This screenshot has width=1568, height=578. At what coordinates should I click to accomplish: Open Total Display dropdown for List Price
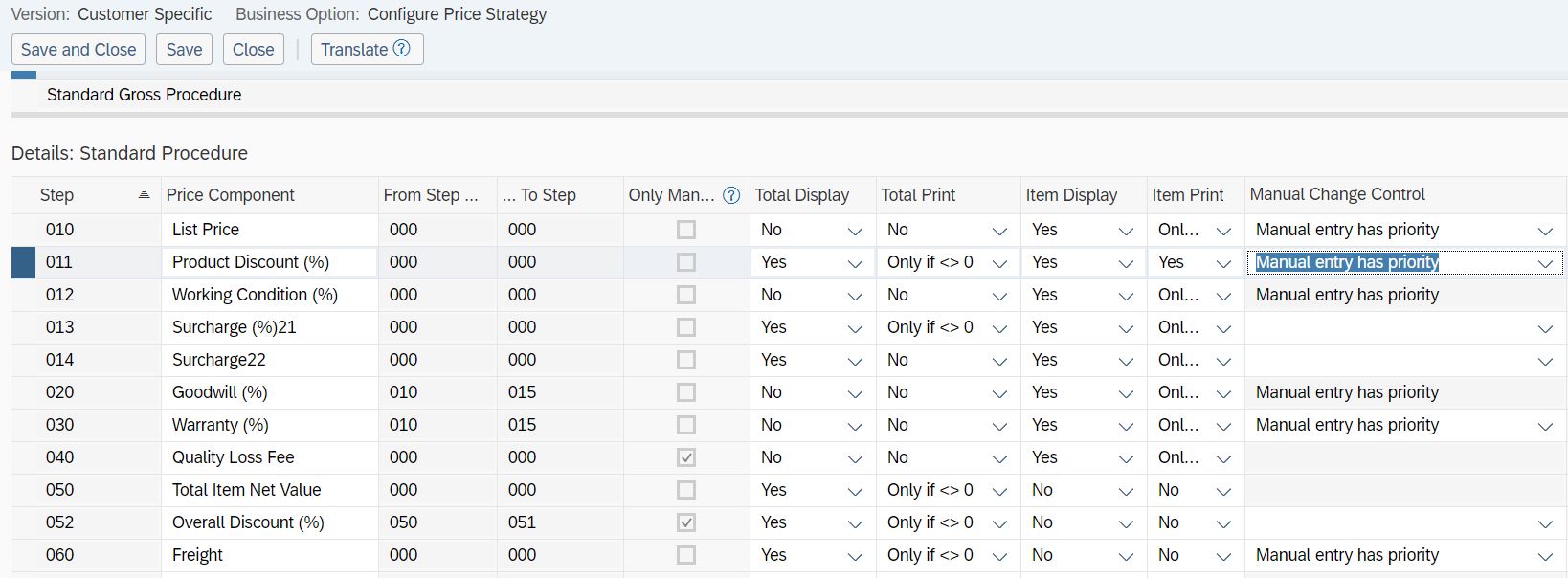click(855, 231)
